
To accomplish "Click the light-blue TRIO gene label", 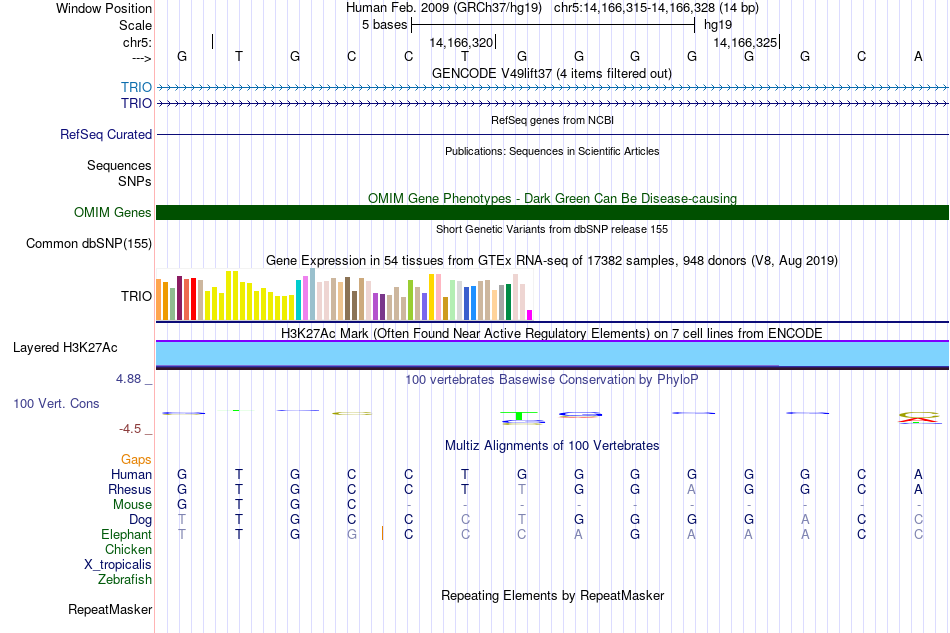I will point(136,87).
